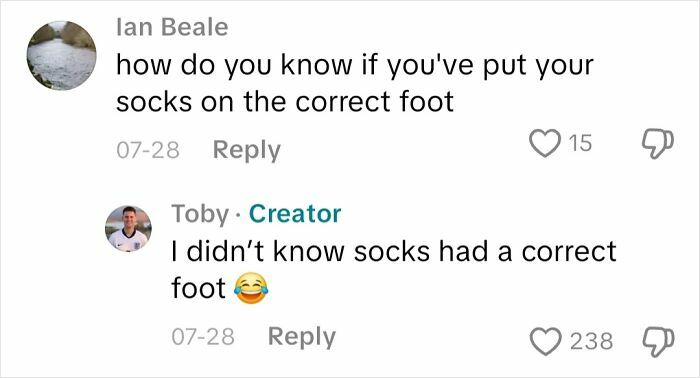Tap the heart on Toby's reply
This screenshot has height=378, width=700.
[545, 341]
